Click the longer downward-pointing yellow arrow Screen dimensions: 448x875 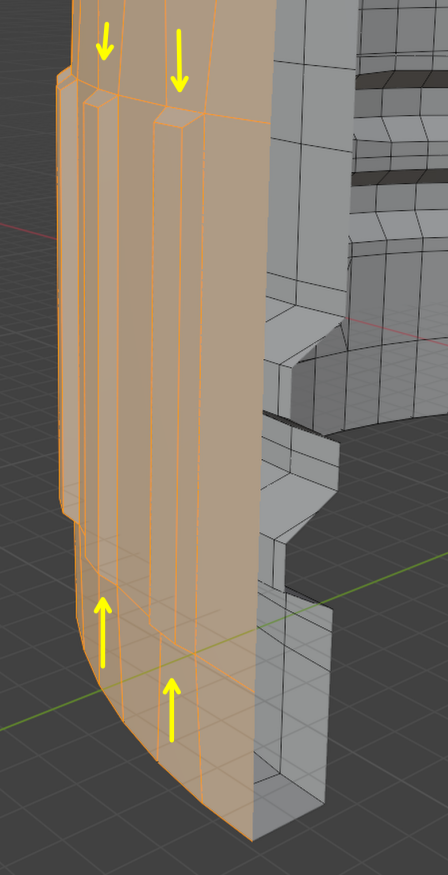[179, 60]
